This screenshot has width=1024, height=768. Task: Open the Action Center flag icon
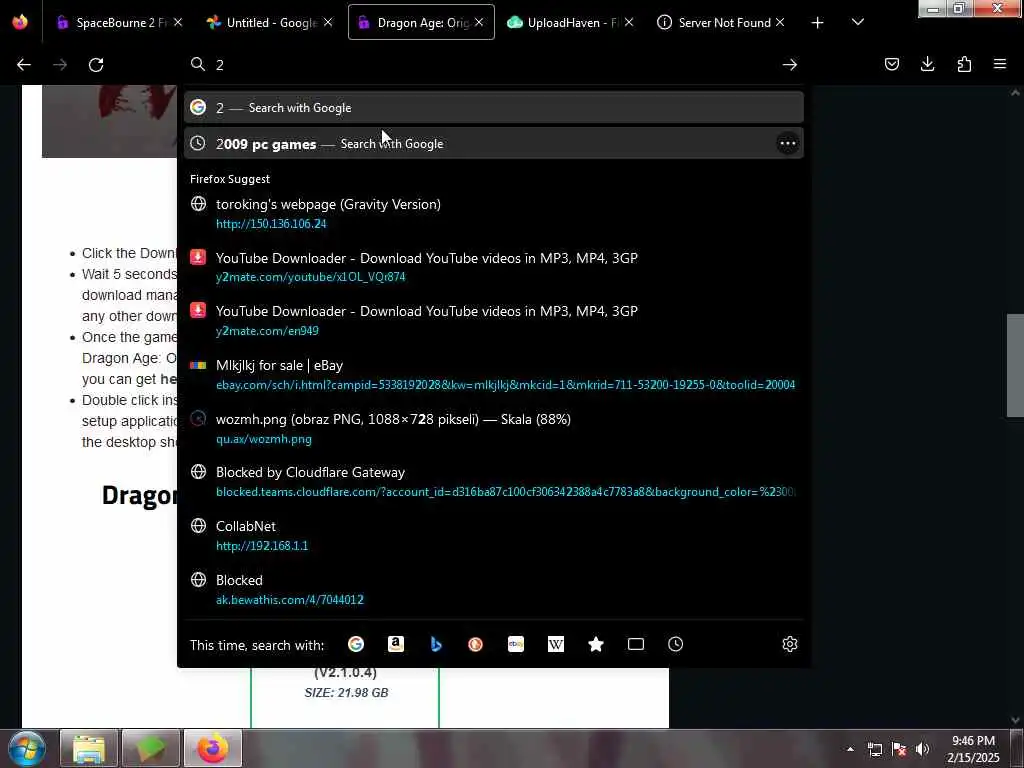(899, 749)
